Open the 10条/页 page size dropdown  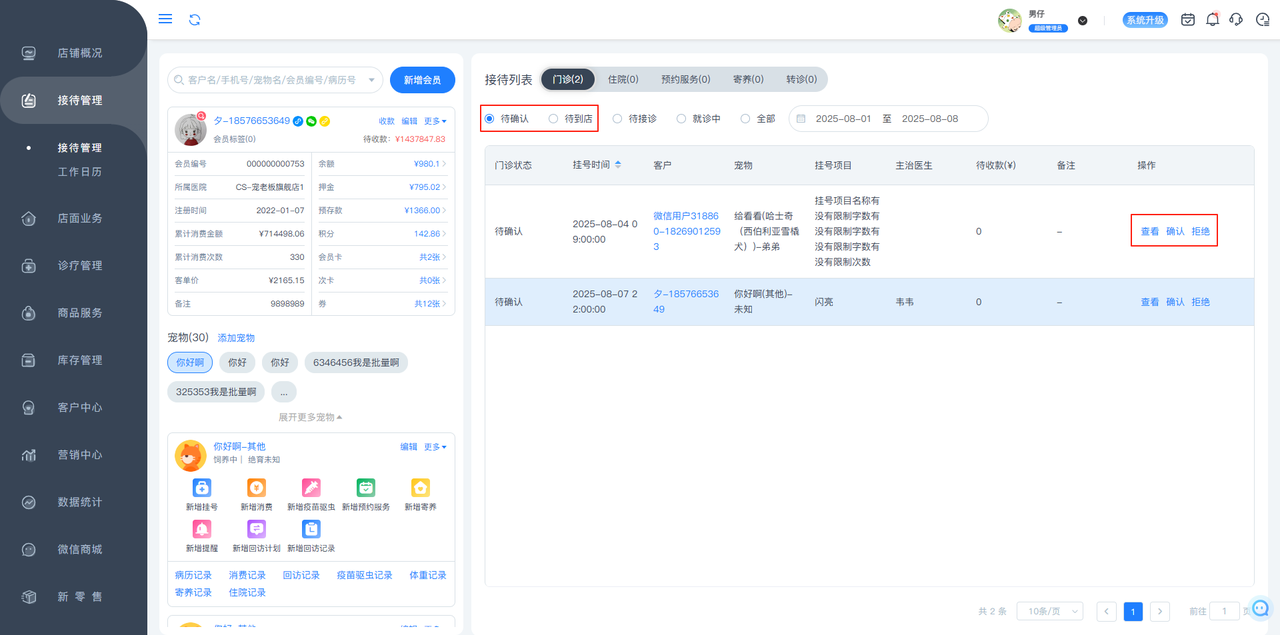pos(1050,611)
